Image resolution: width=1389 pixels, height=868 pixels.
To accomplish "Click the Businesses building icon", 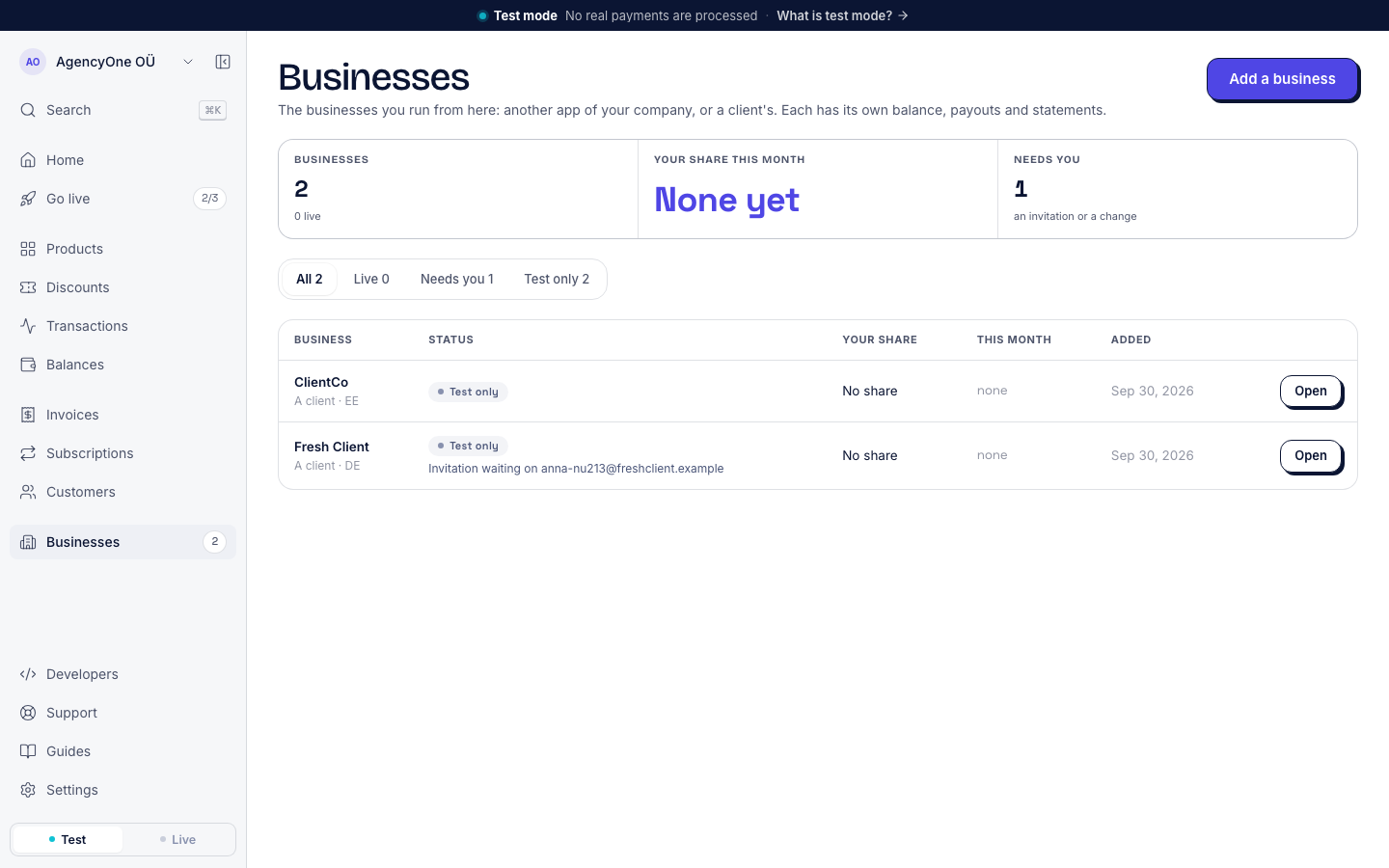I will (x=28, y=542).
